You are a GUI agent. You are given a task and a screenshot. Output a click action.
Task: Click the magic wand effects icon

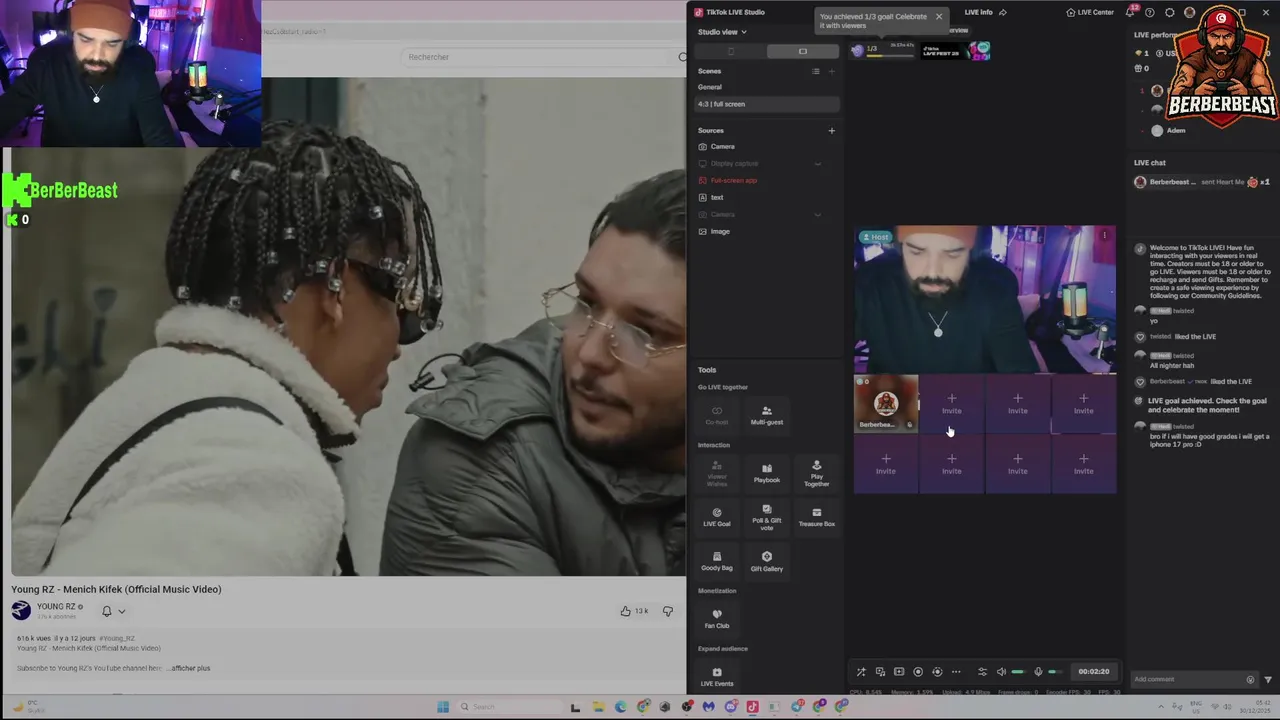click(x=861, y=672)
